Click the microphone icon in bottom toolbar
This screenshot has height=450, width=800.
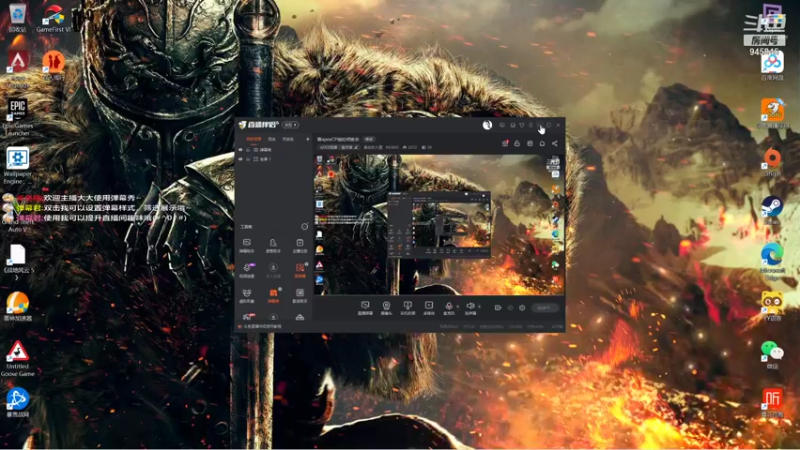[449, 306]
